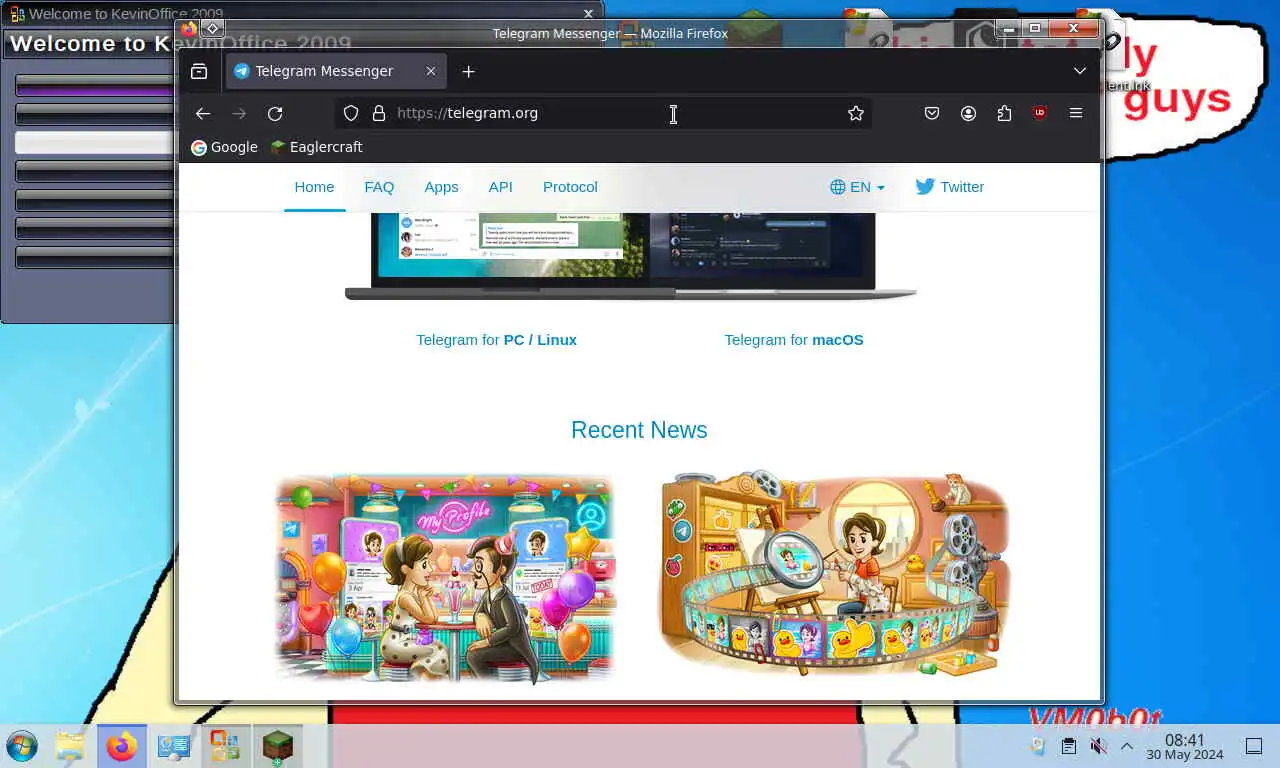The width and height of the screenshot is (1280, 768).
Task: Click the show desktop tray button
Action: (x=1254, y=746)
